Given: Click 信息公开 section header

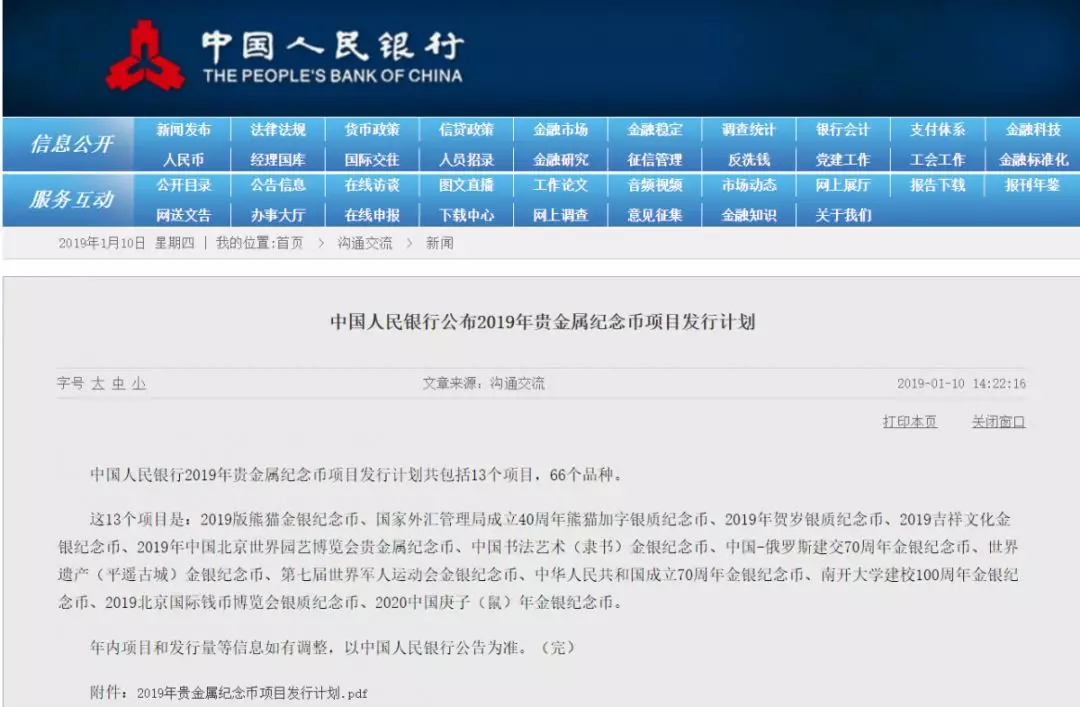Looking at the screenshot, I should [x=71, y=144].
